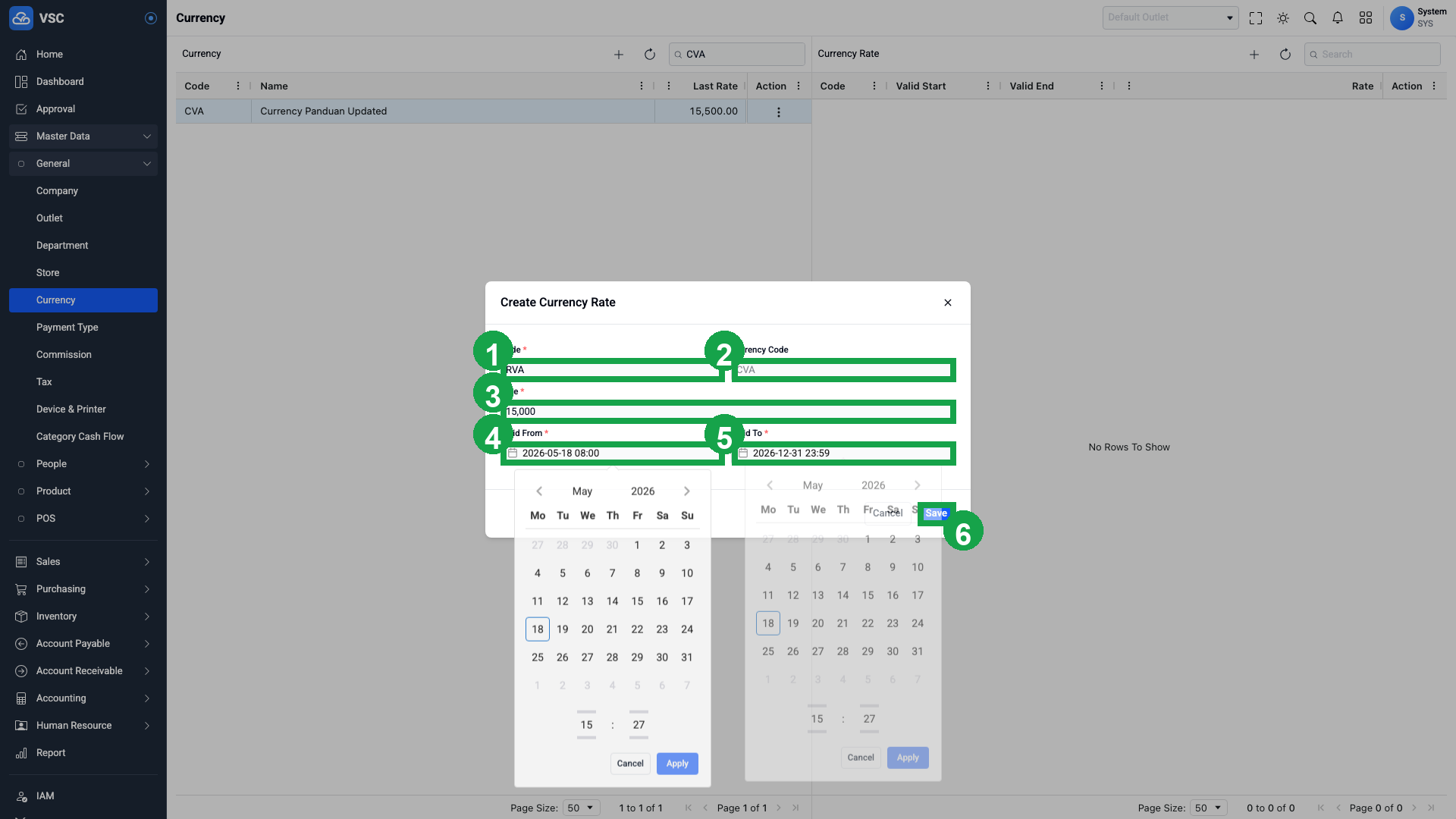
Task: Open the apps grid icon
Action: (1366, 18)
